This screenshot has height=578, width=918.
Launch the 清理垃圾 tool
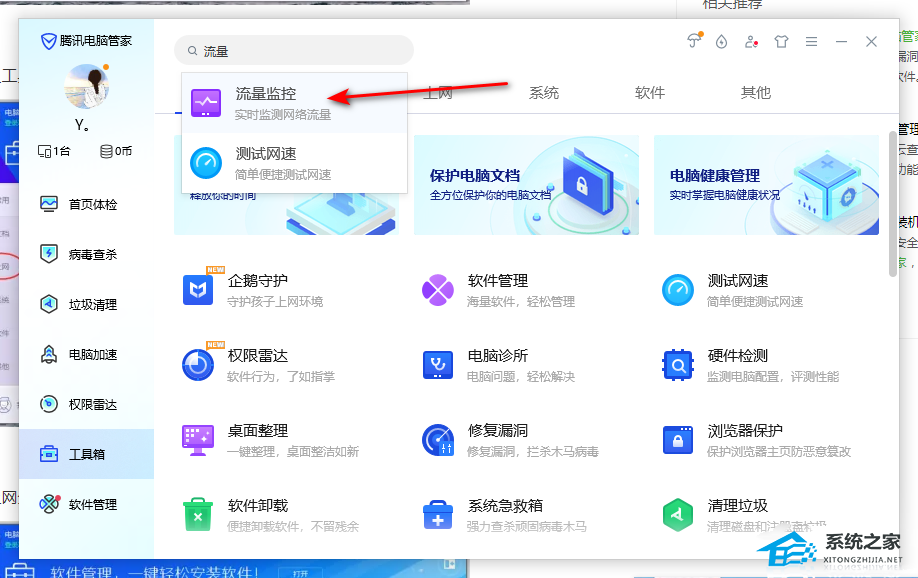[x=744, y=515]
